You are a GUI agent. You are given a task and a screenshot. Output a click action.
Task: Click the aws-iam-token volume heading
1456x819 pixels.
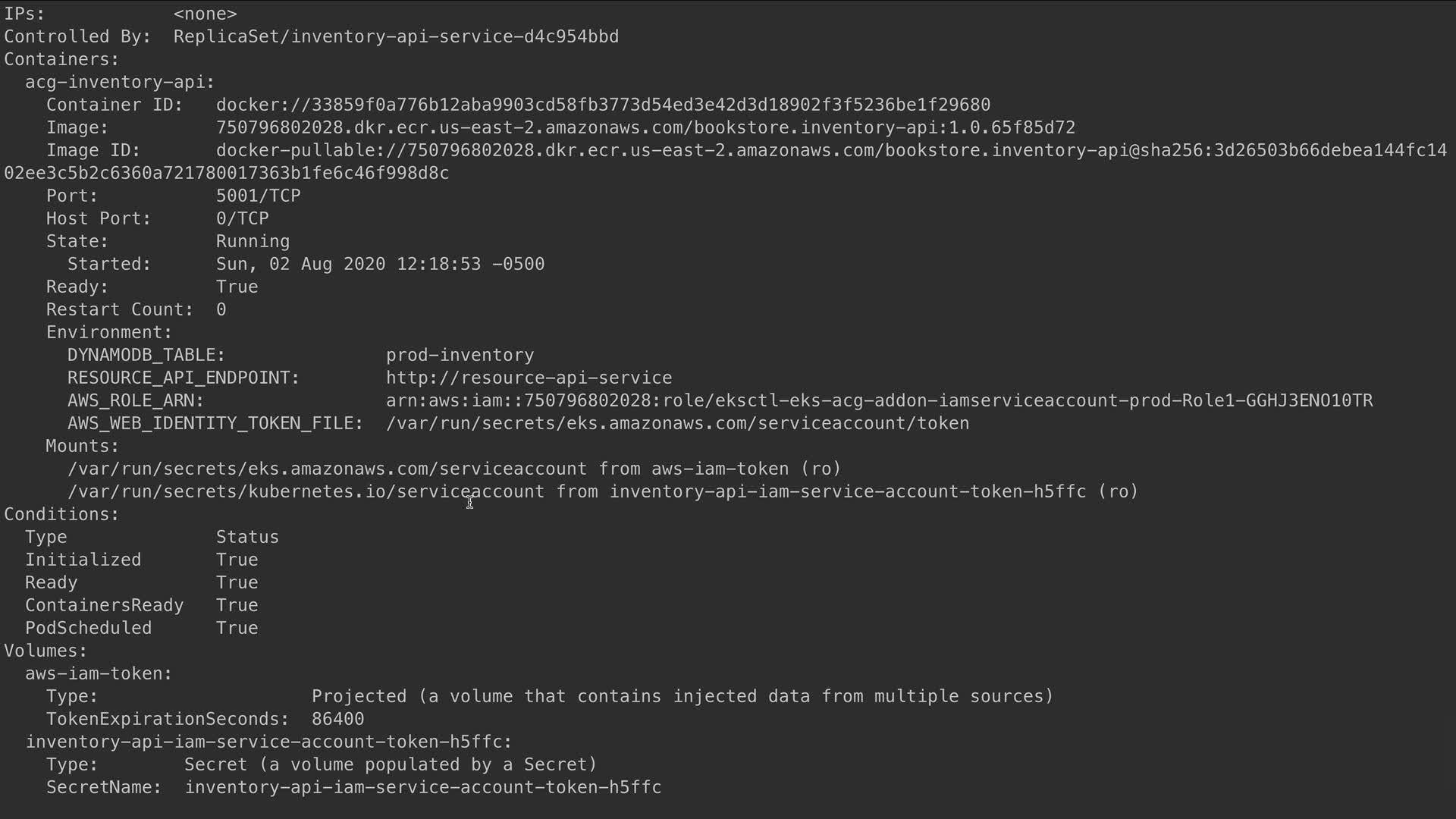coord(99,673)
